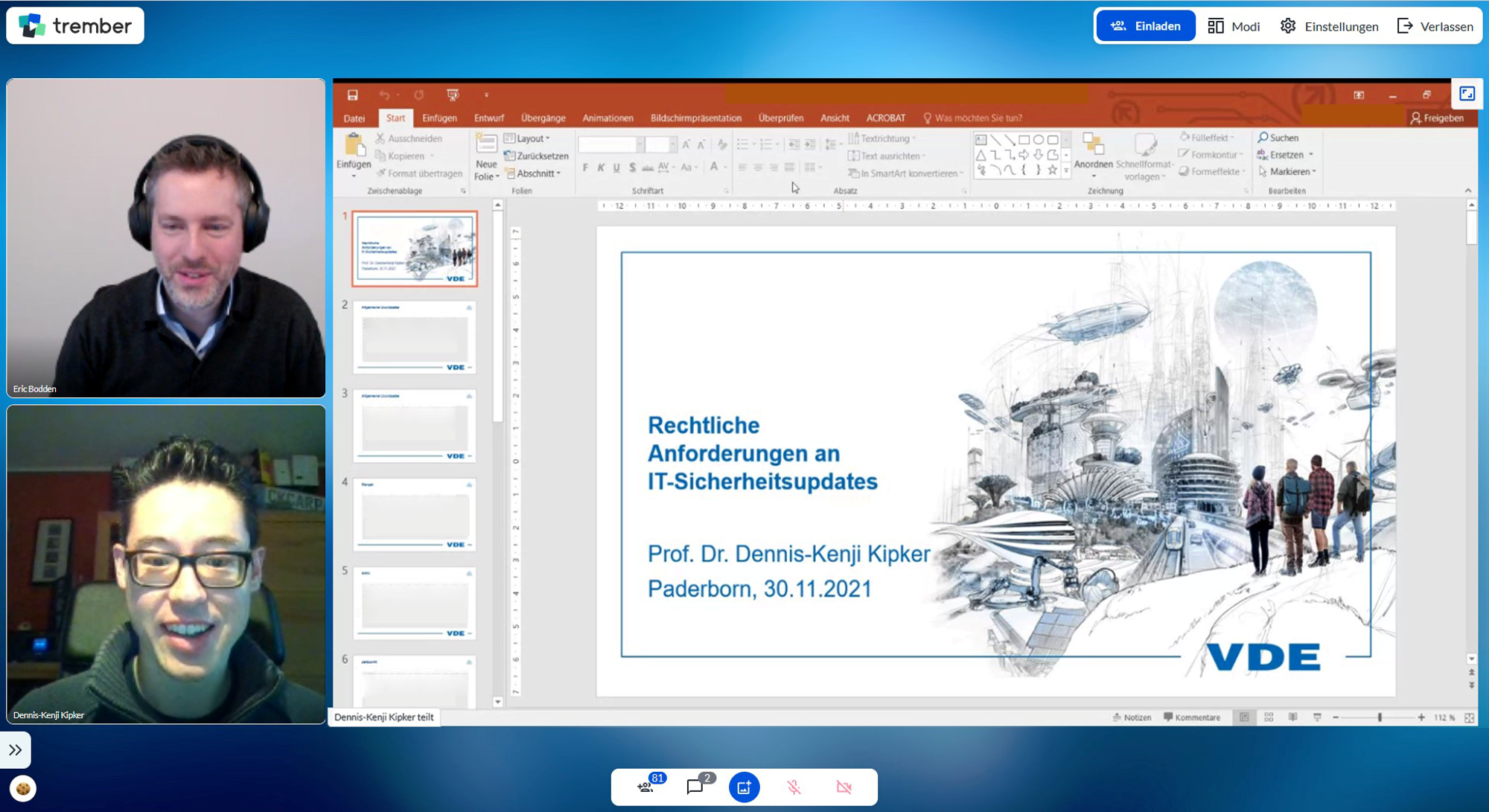Toggle italic K formatting button
This screenshot has width=1489, height=812.
coord(601,167)
